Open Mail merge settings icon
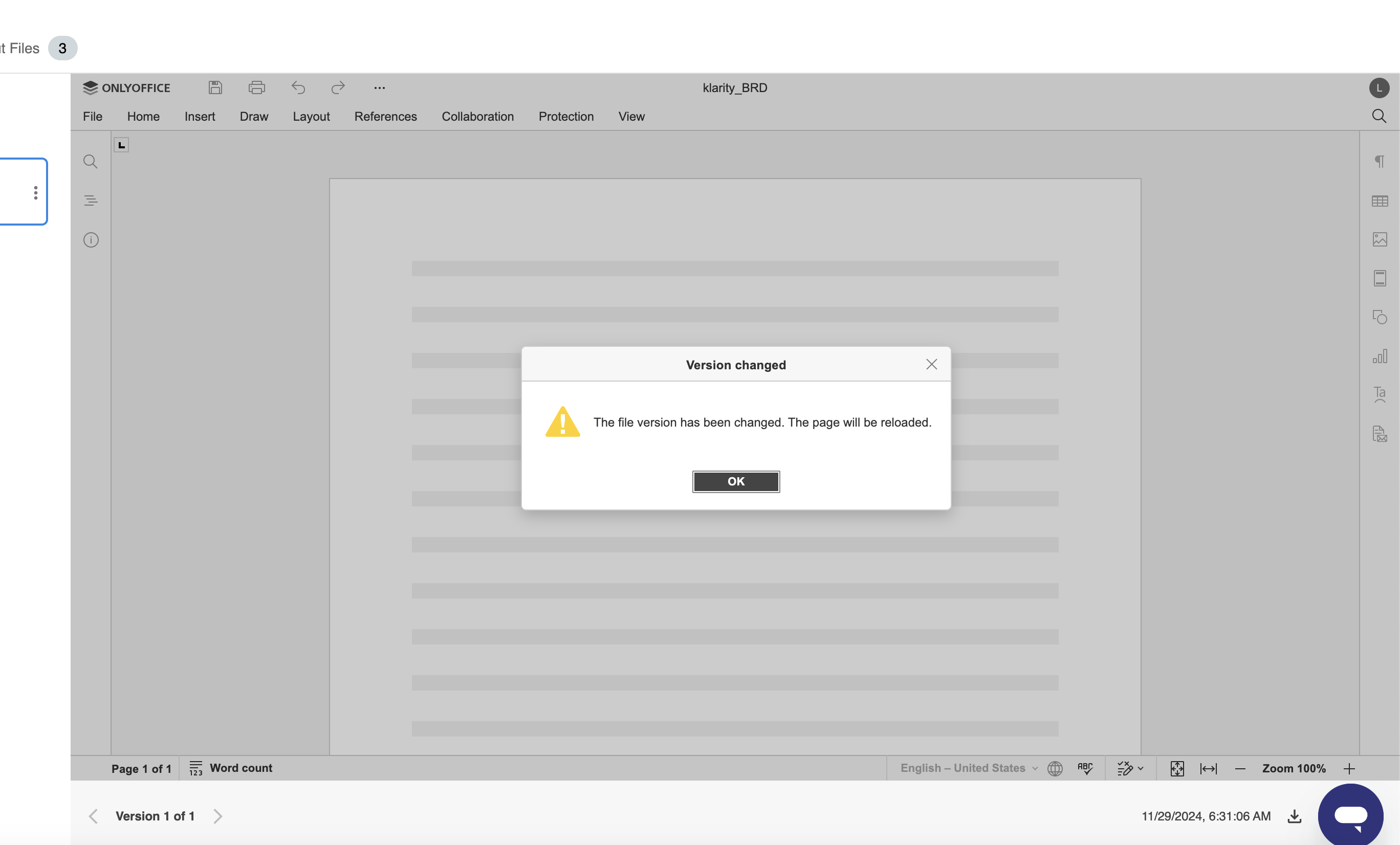The height and width of the screenshot is (845, 1400). click(1380, 434)
